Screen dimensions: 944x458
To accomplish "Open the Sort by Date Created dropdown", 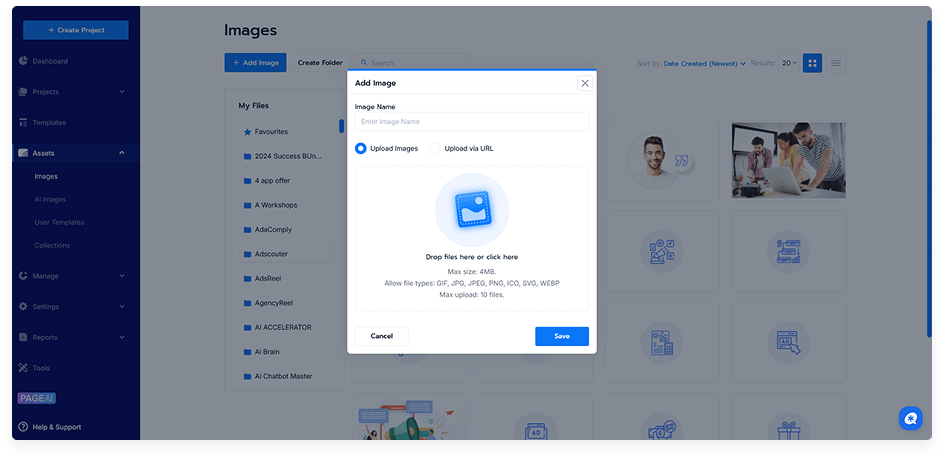I will click(x=704, y=63).
